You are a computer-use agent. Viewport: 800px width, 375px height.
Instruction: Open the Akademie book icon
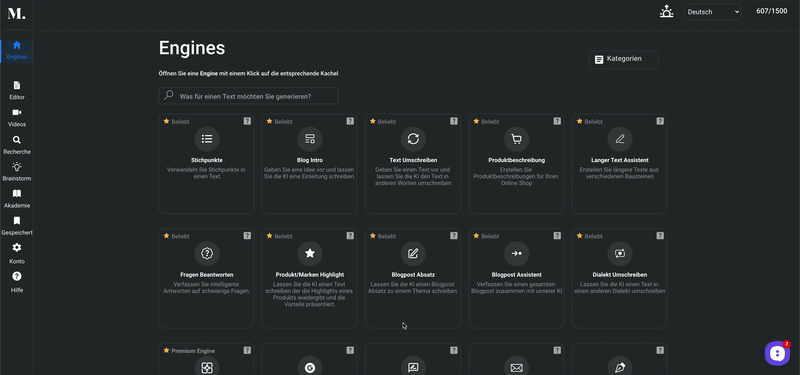[17, 199]
